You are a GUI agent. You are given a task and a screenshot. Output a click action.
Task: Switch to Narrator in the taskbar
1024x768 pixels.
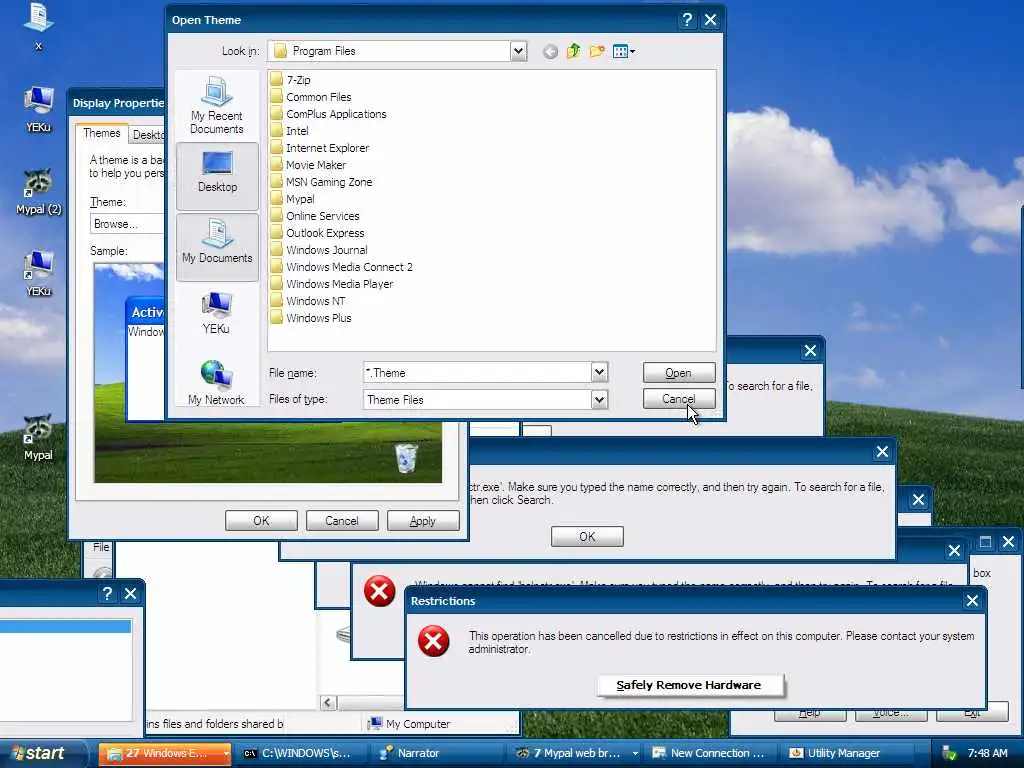438,753
